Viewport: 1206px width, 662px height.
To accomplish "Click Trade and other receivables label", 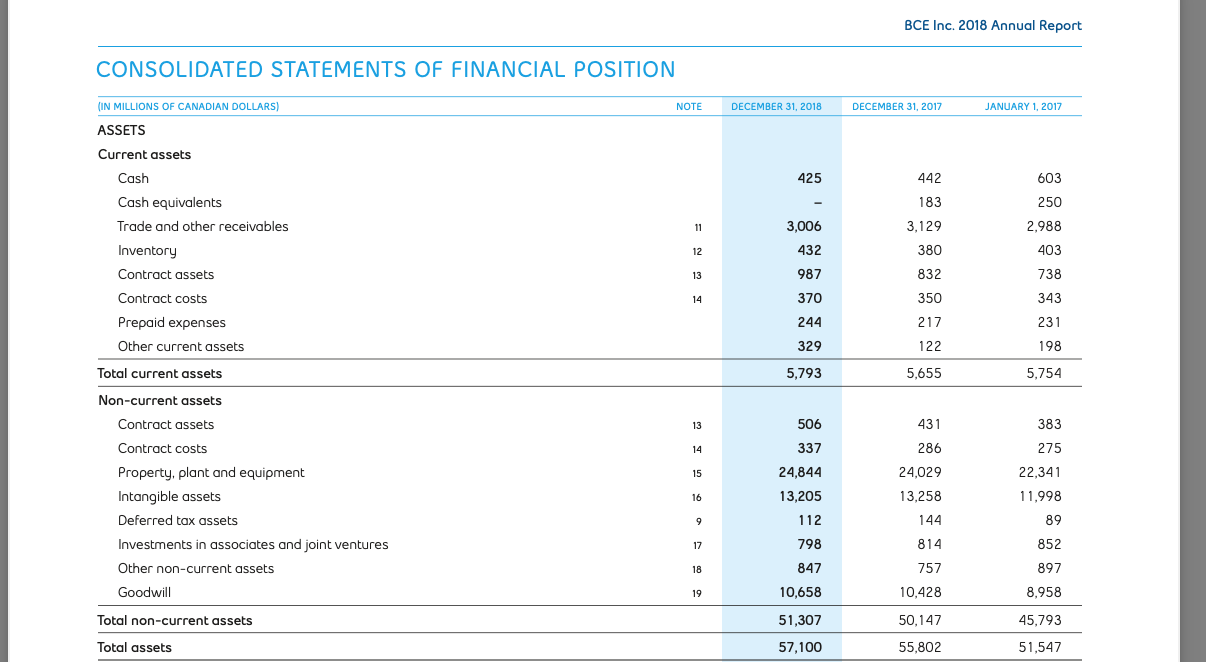I will [203, 226].
